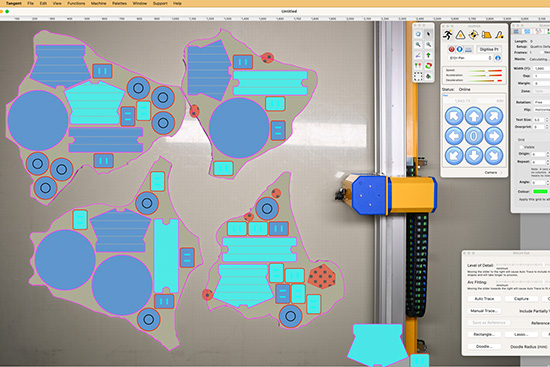Open the Flip dropdown set to Horizontal
550x367 pixels.
542,110
